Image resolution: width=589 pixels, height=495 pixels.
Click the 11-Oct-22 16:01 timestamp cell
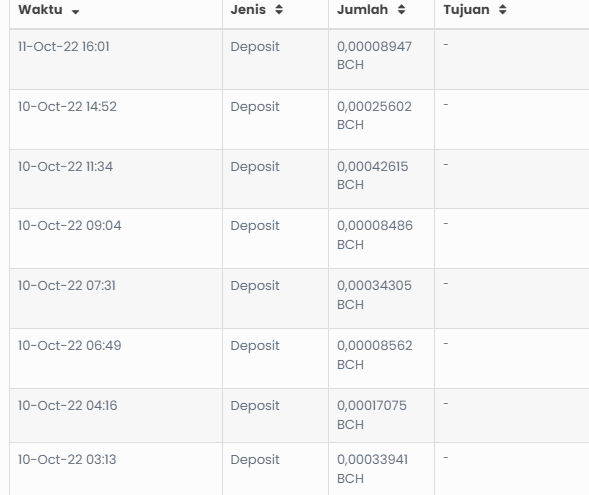coord(64,47)
